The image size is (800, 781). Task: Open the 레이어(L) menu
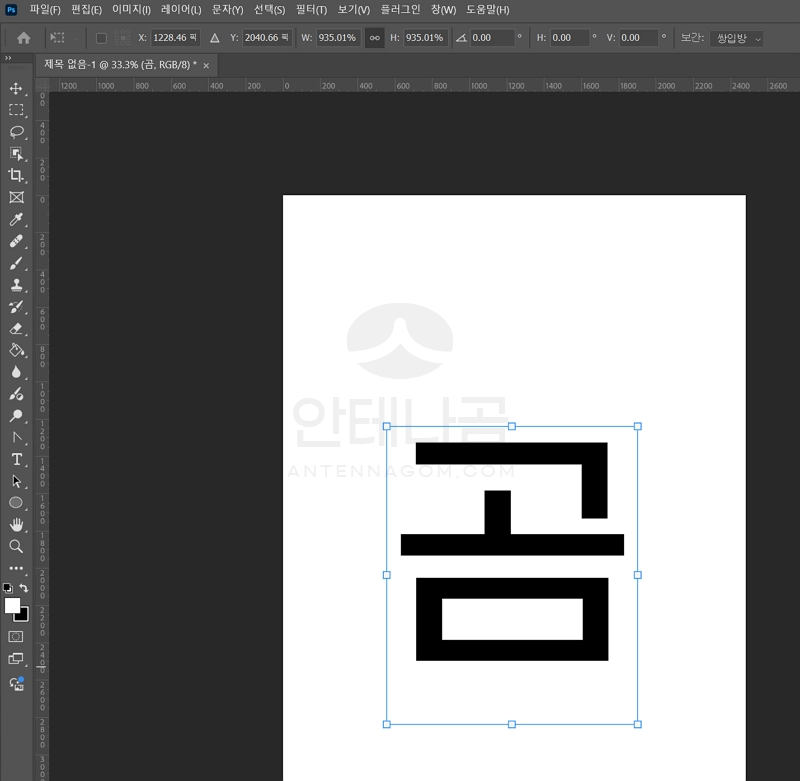[x=181, y=10]
